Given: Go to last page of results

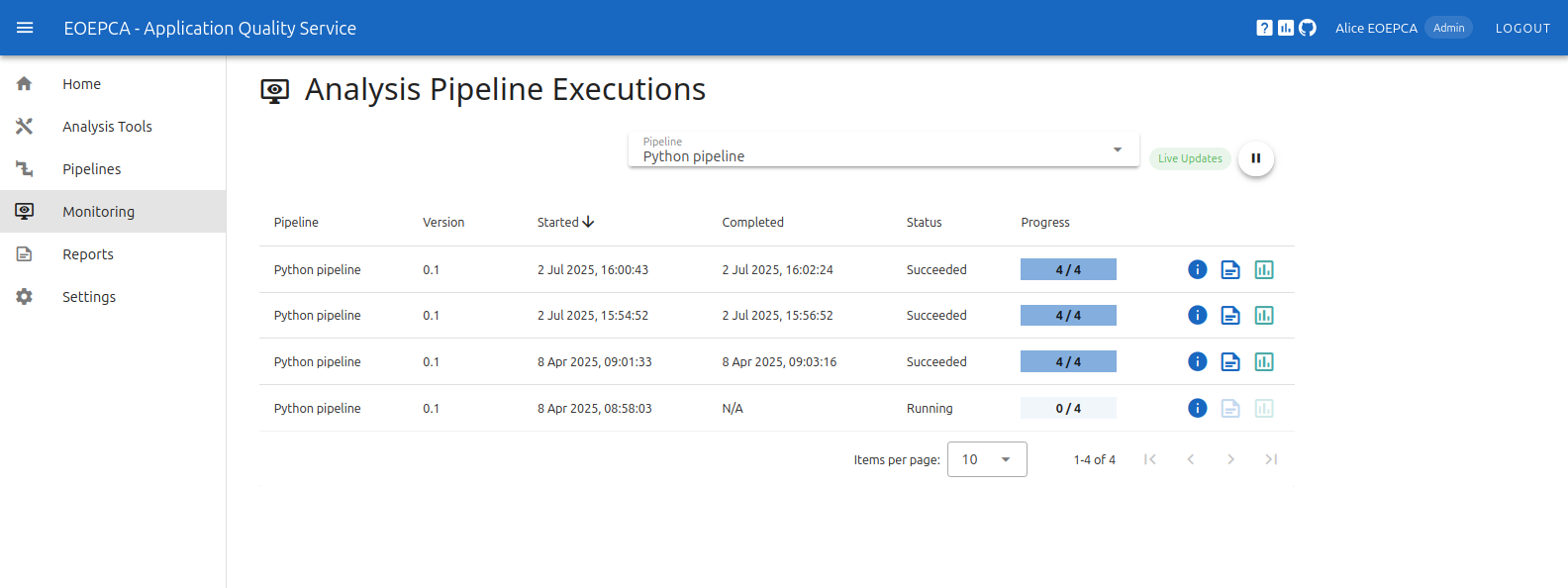Looking at the screenshot, I should [1271, 459].
